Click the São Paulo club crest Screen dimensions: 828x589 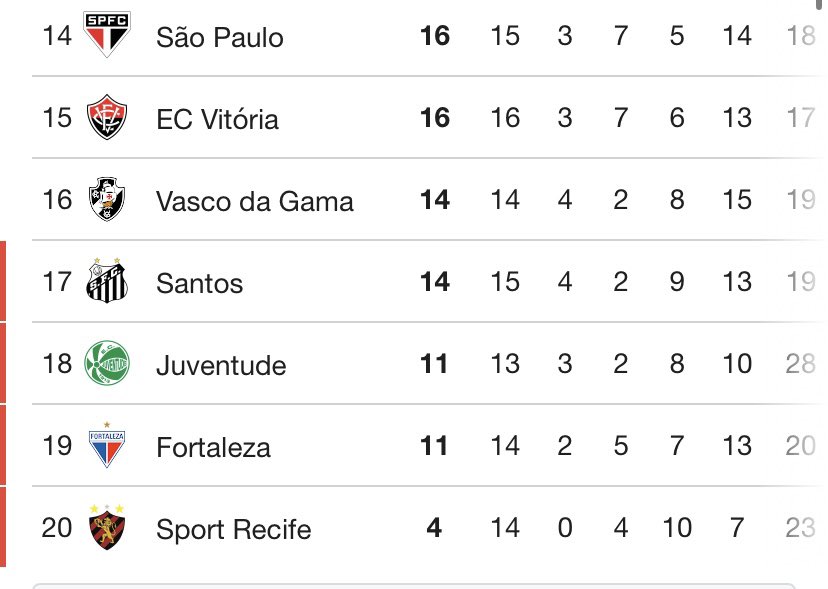106,36
